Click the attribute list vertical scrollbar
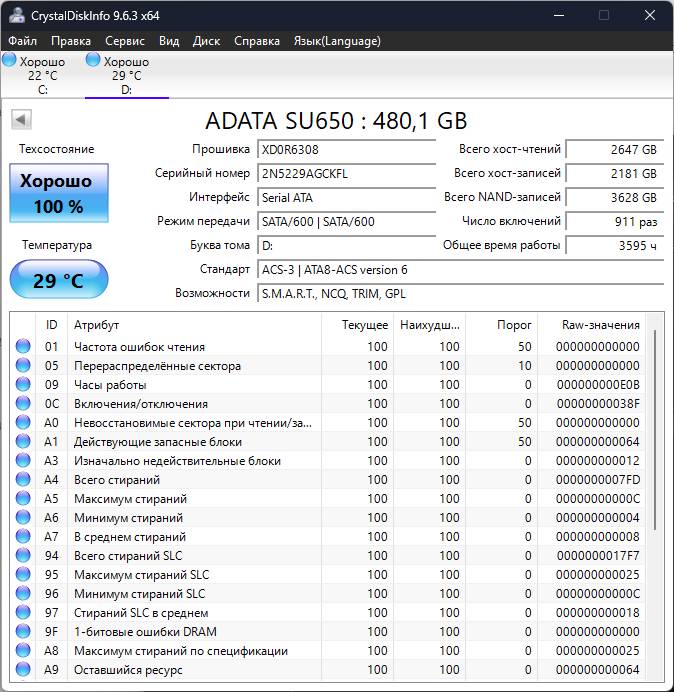Screen dimensions: 674x692 pyautogui.click(x=655, y=430)
